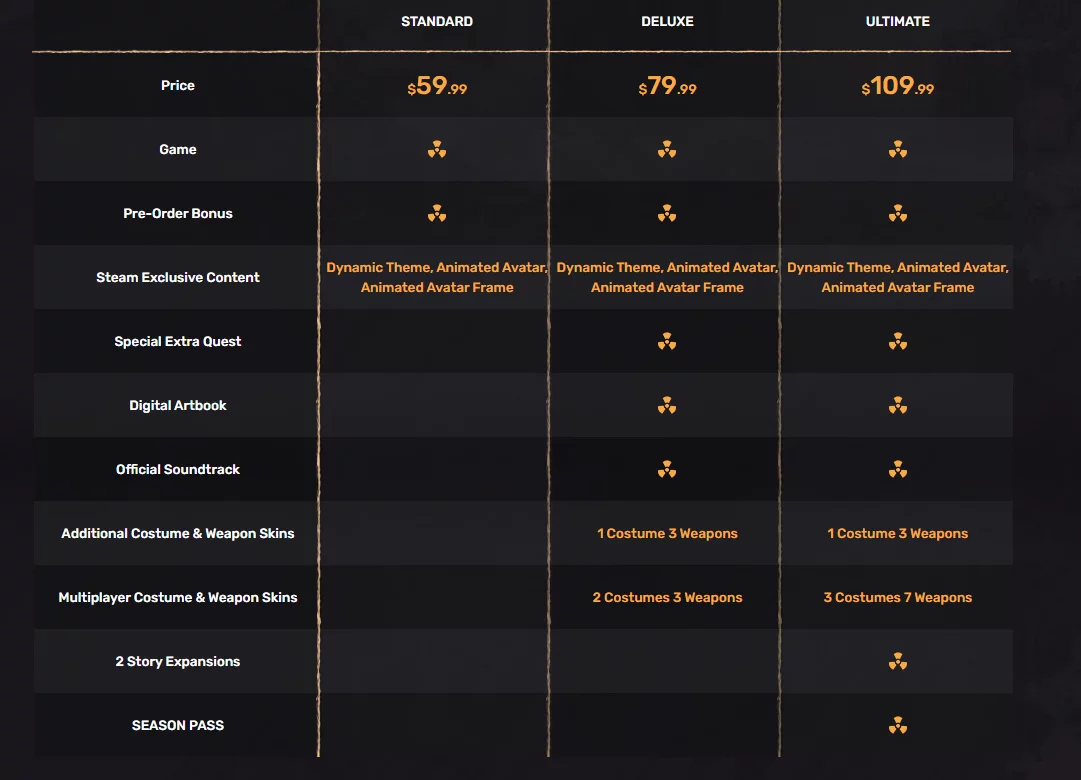1081x780 pixels.
Task: Click the Deluxe Official Soundtrack radiation icon
Action: click(667, 470)
